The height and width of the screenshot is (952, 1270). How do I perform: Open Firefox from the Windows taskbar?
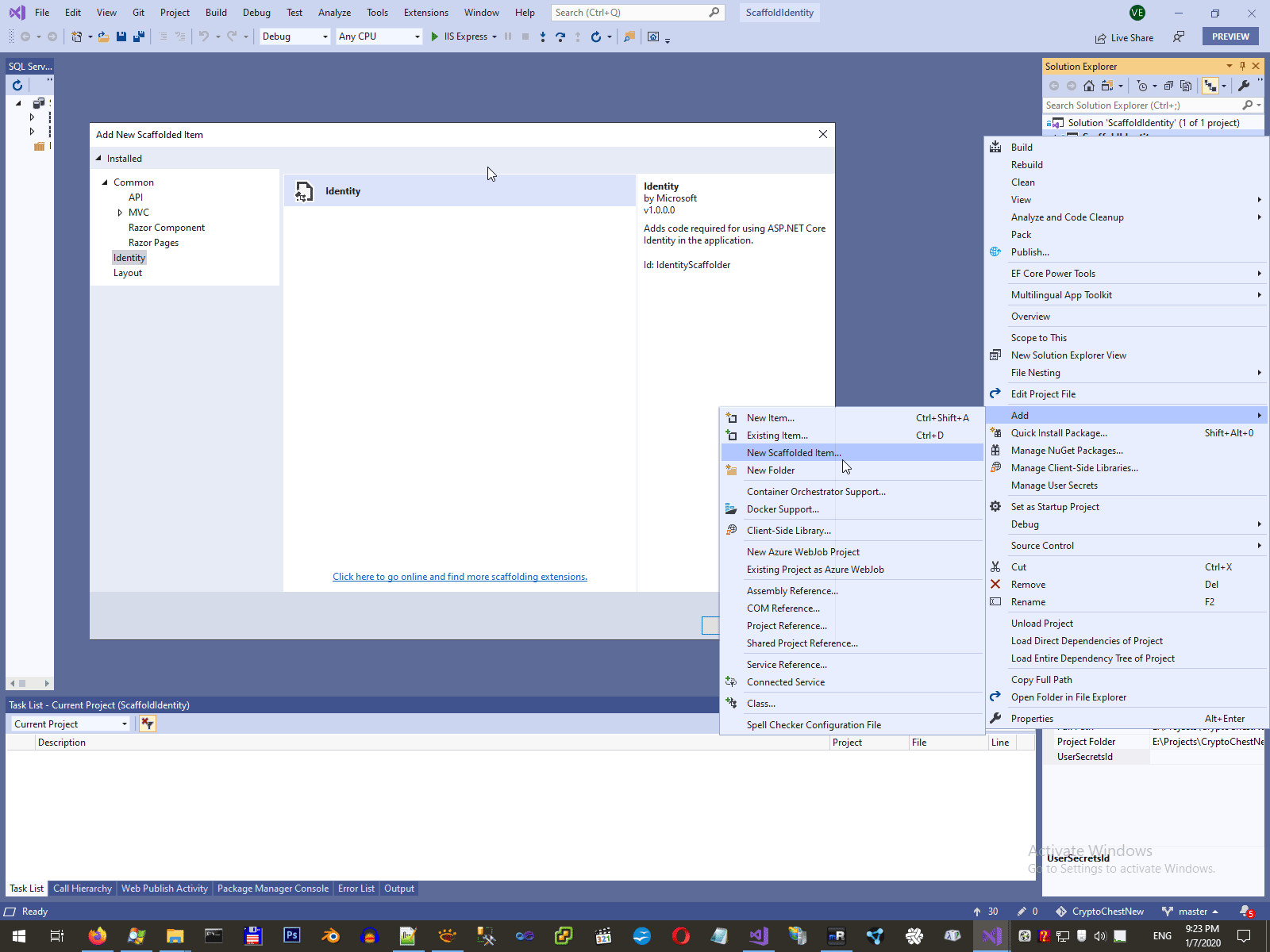pos(97,936)
